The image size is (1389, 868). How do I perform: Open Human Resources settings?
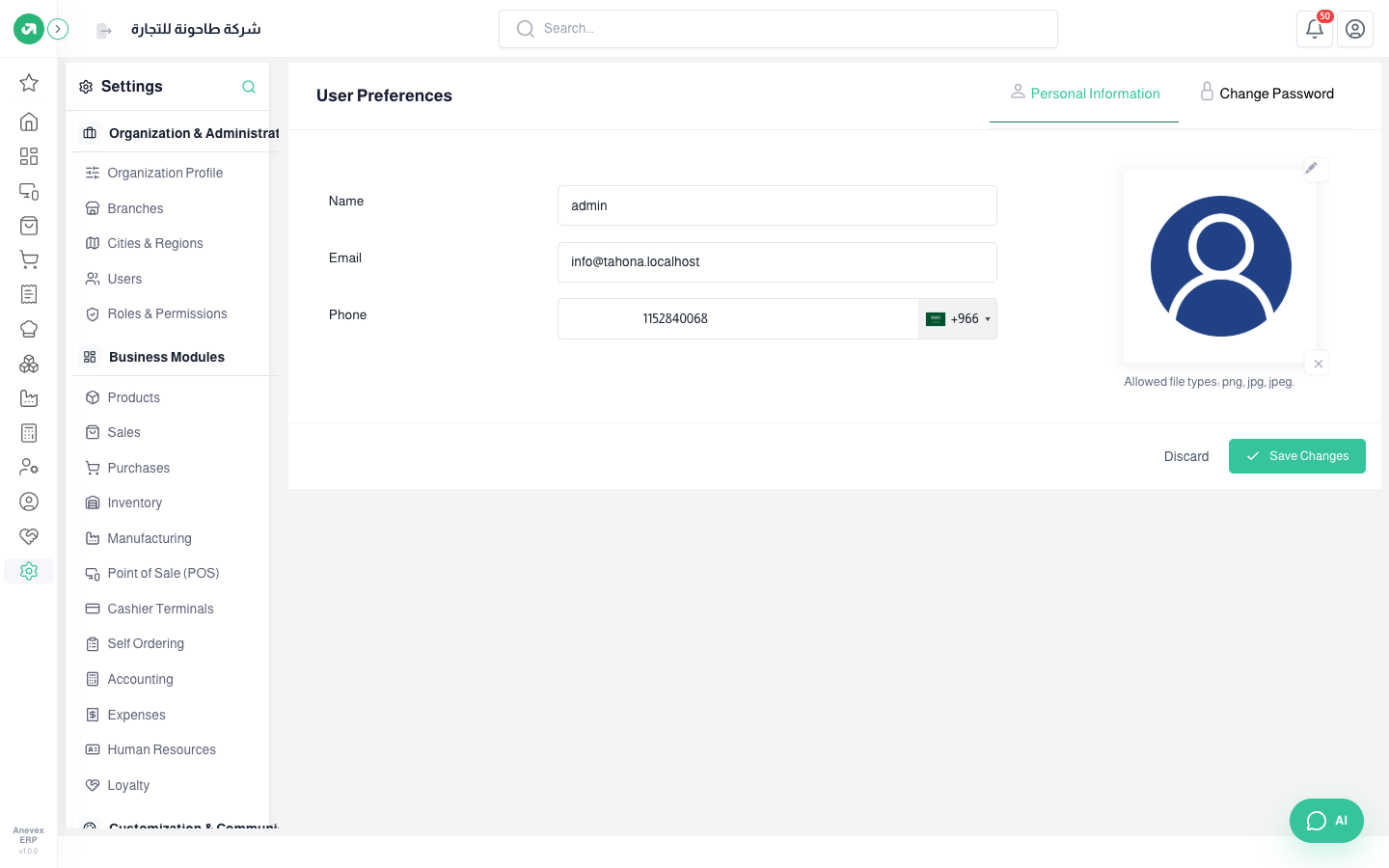pyautogui.click(x=161, y=749)
